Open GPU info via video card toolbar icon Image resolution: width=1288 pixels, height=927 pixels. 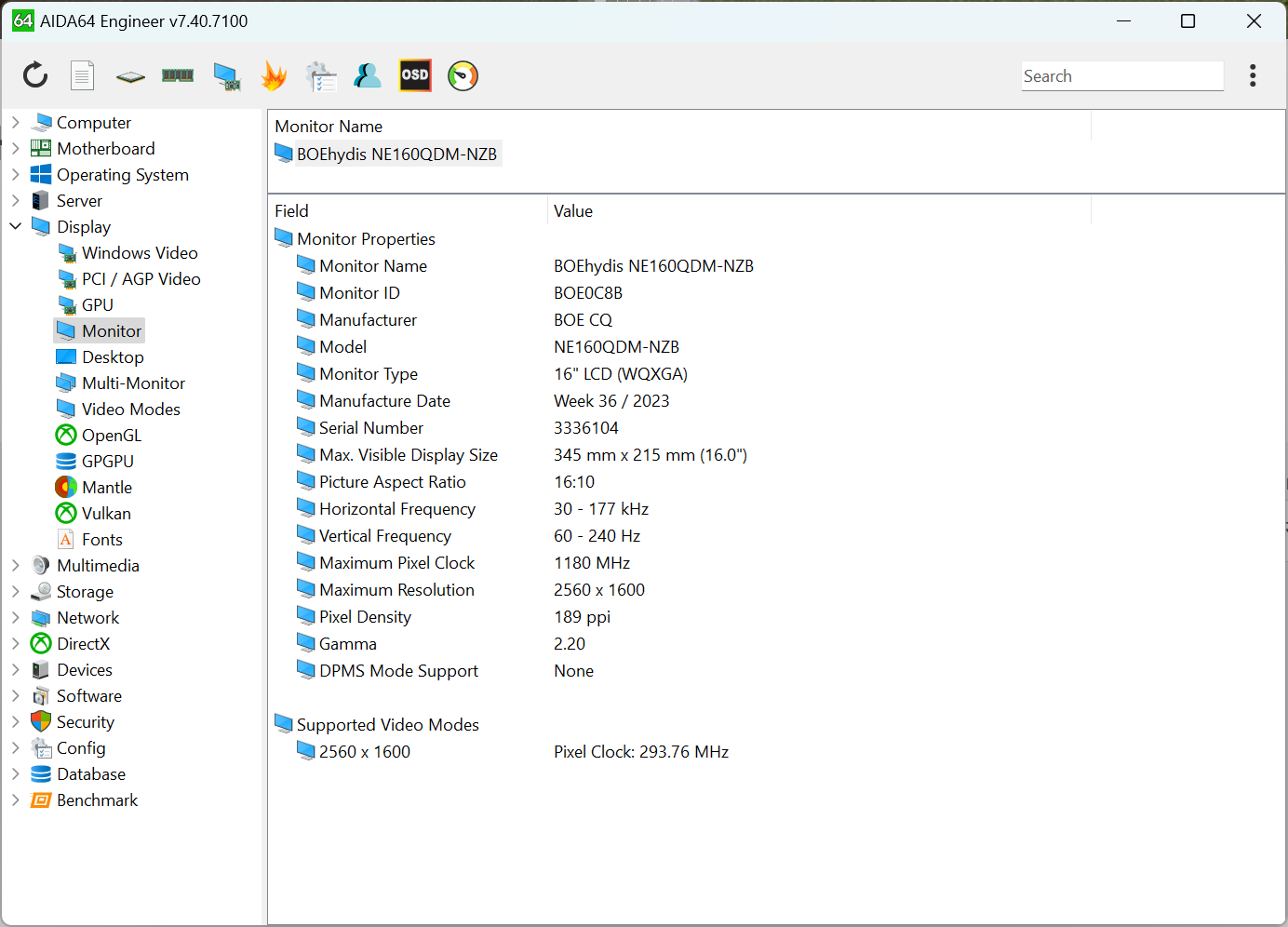click(226, 75)
